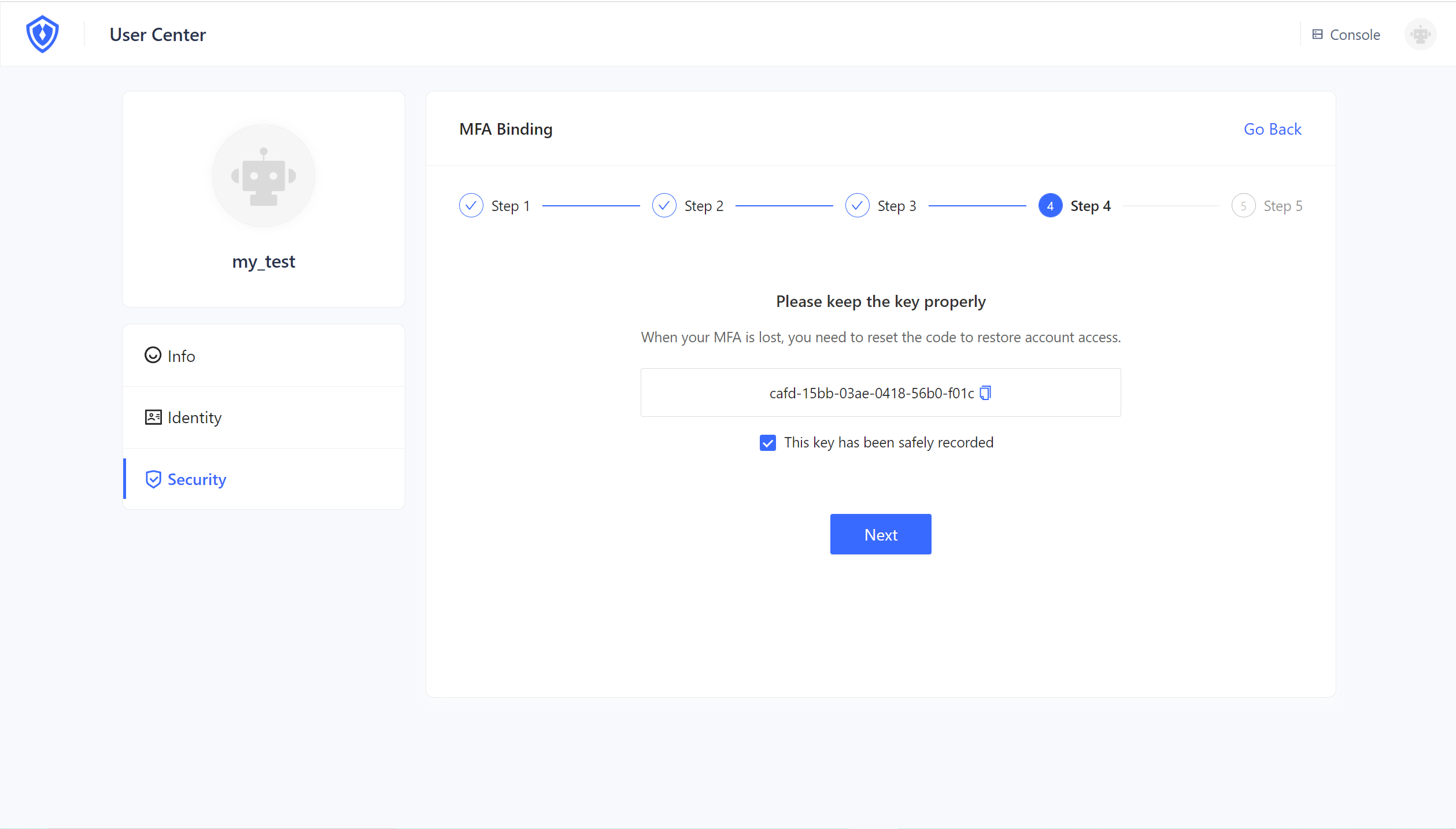
Task: Click the large my_test profile avatar
Action: pyautogui.click(x=263, y=176)
